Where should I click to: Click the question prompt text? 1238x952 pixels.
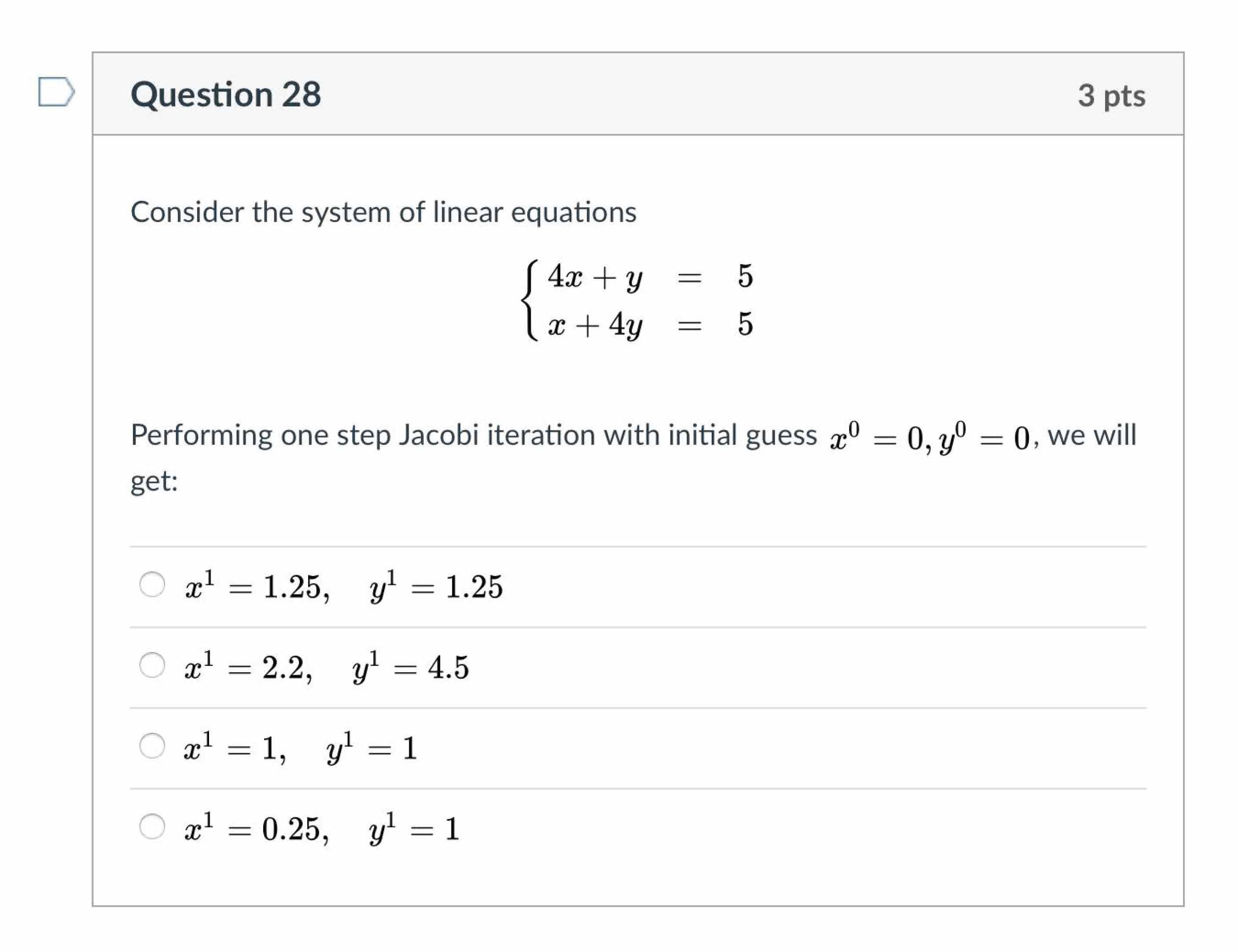pos(510,436)
